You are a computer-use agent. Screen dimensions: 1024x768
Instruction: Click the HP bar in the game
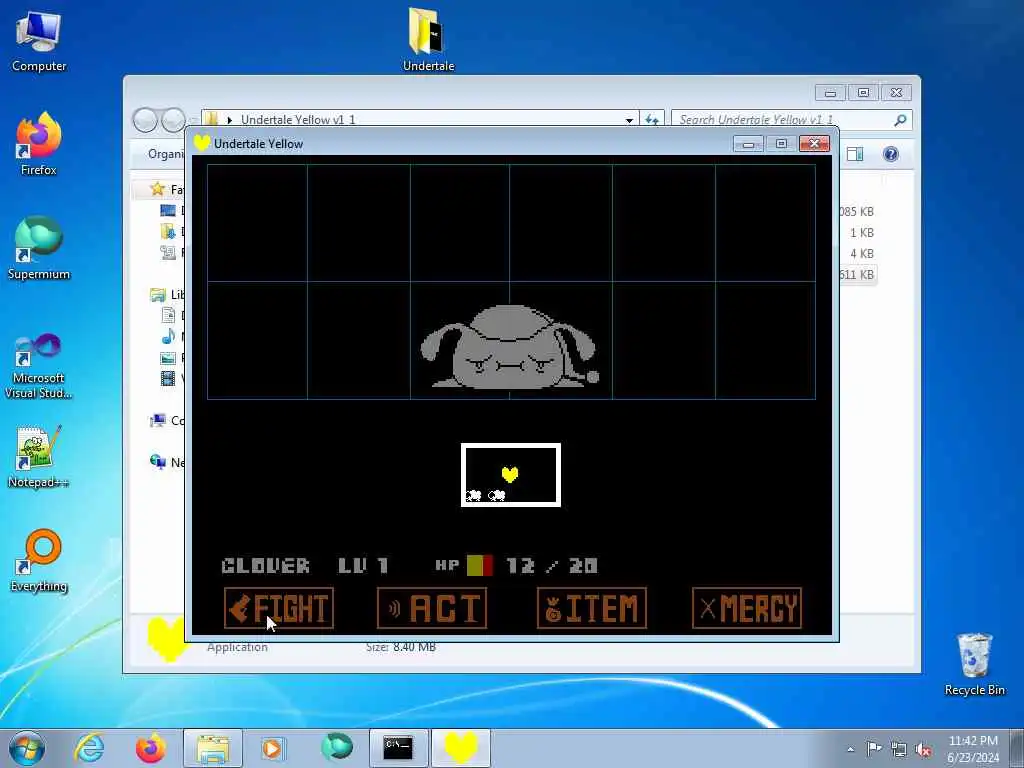pyautogui.click(x=479, y=566)
